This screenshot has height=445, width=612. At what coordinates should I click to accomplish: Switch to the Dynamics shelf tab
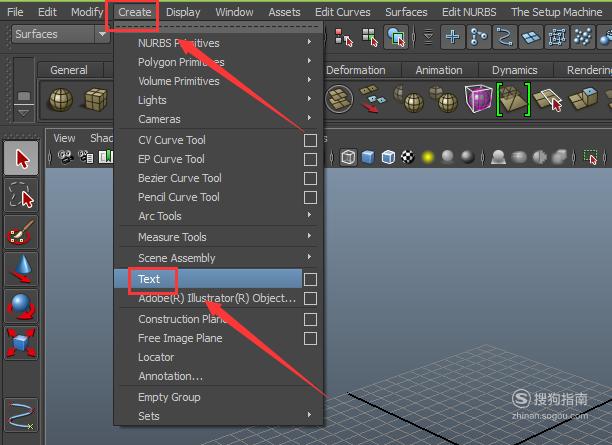[514, 70]
